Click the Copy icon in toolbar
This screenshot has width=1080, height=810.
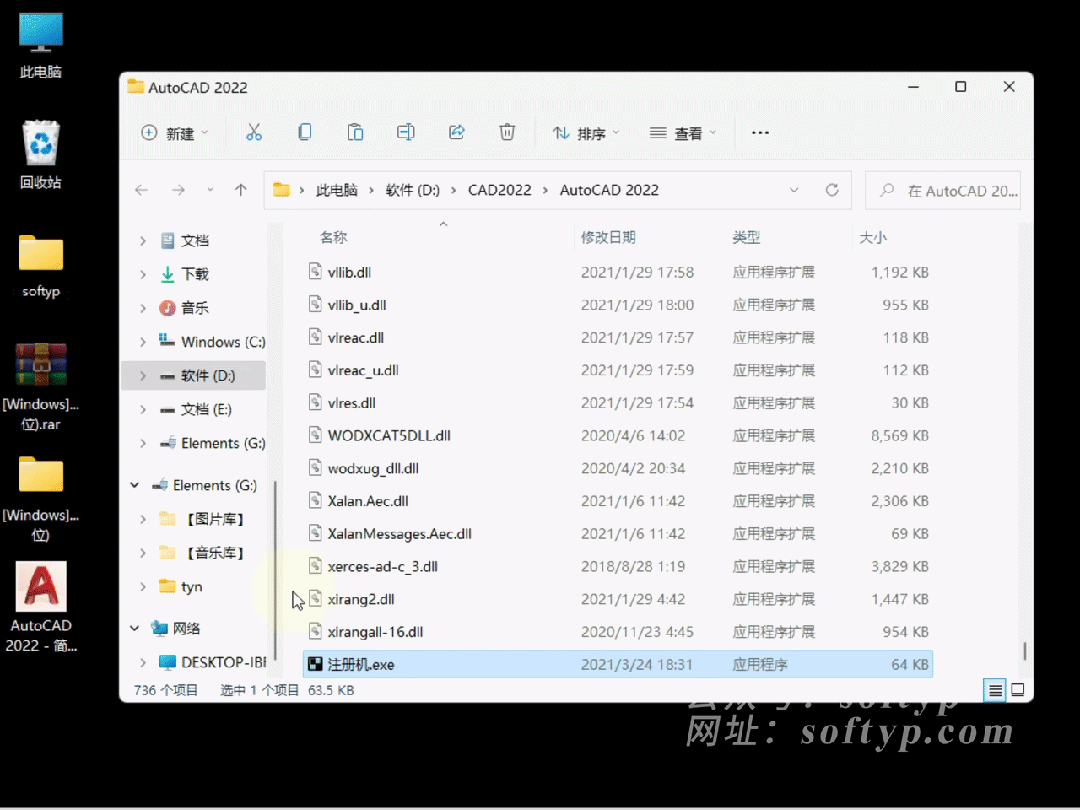[304, 132]
